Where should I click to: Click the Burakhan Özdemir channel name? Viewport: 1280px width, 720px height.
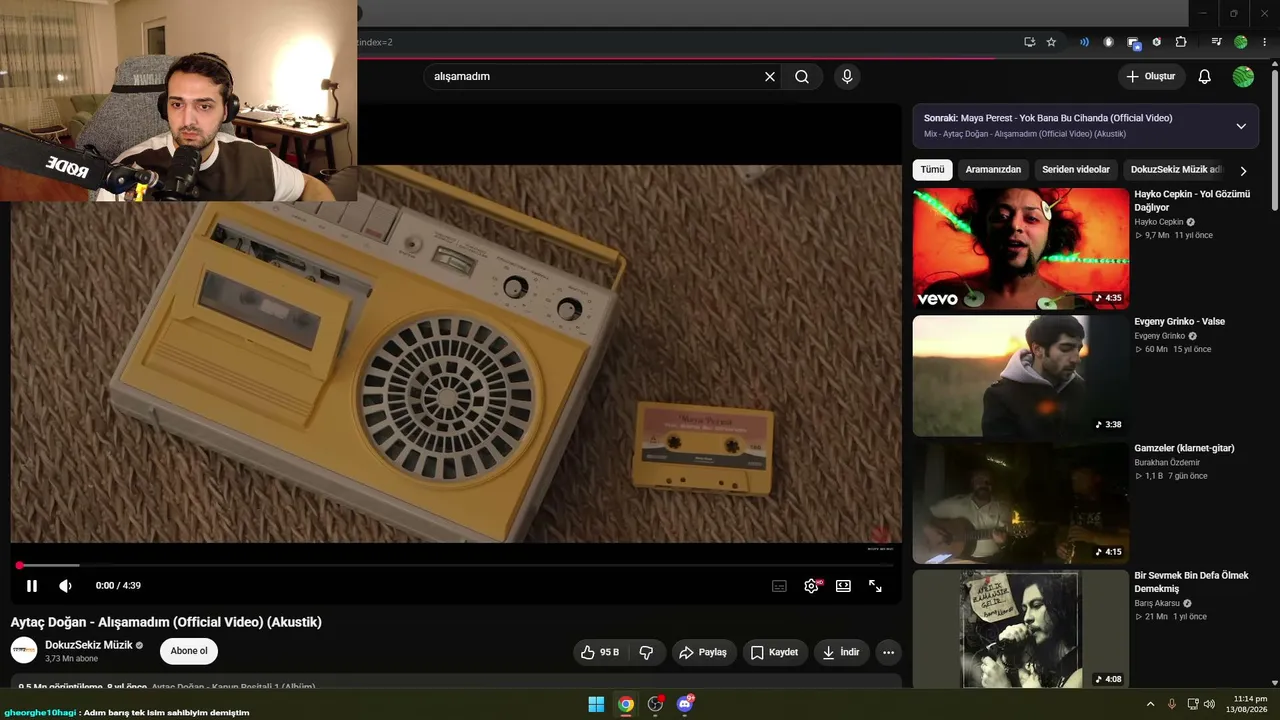1167,463
